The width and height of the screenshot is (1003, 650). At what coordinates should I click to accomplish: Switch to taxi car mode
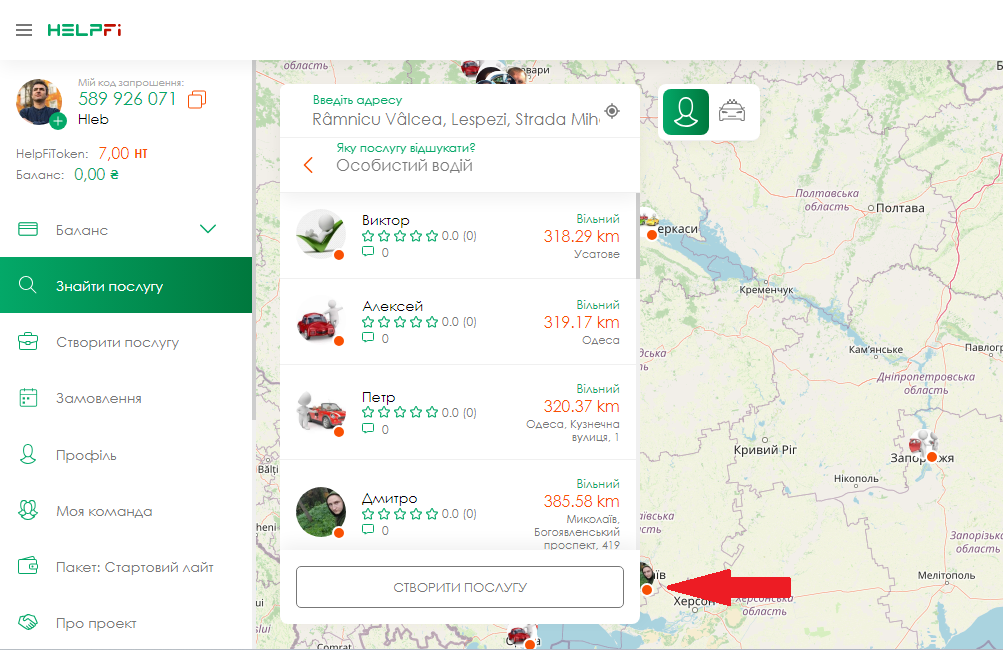click(x=733, y=112)
